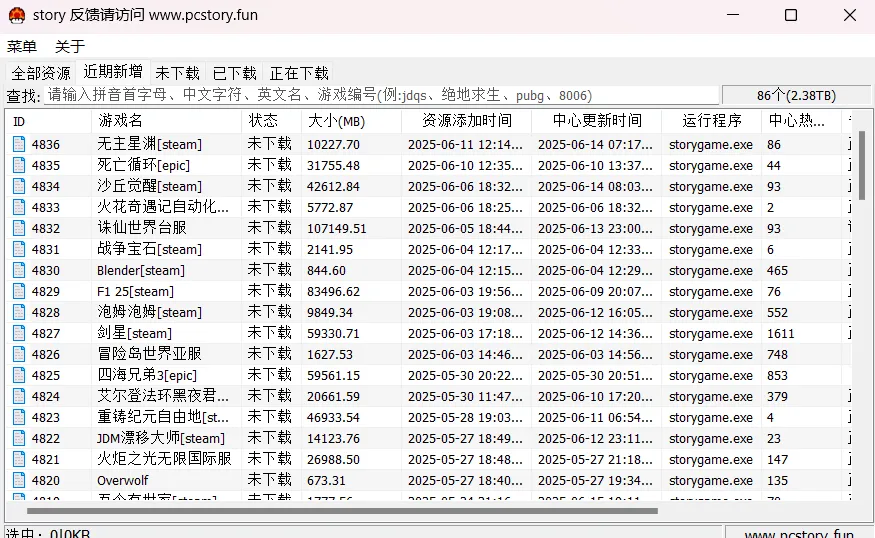The image size is (875, 538).
Task: Click the file icon for row 4826
Action: 19,354
